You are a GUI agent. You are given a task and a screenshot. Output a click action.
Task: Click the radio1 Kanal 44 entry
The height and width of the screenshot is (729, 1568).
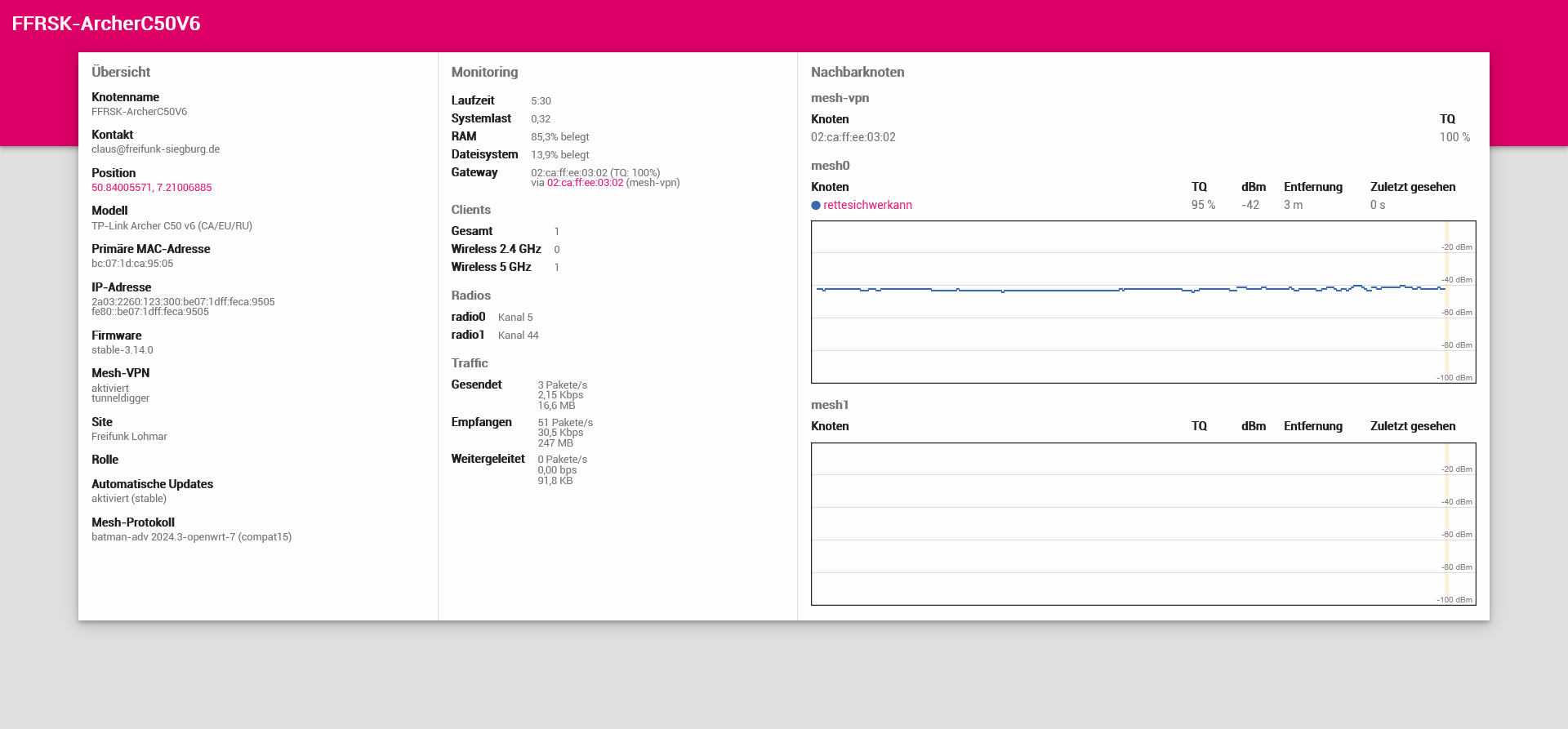coord(518,336)
